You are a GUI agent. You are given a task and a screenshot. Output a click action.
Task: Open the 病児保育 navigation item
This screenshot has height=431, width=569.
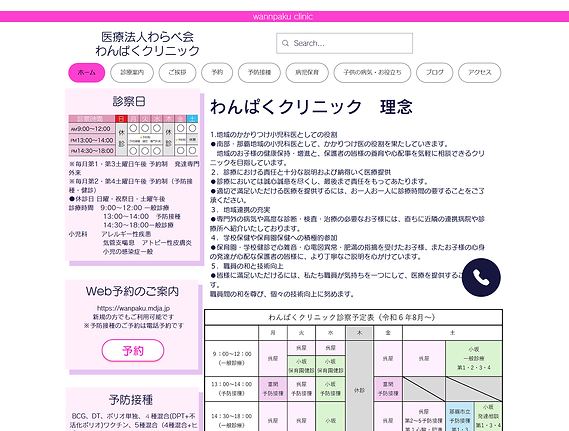(x=307, y=73)
